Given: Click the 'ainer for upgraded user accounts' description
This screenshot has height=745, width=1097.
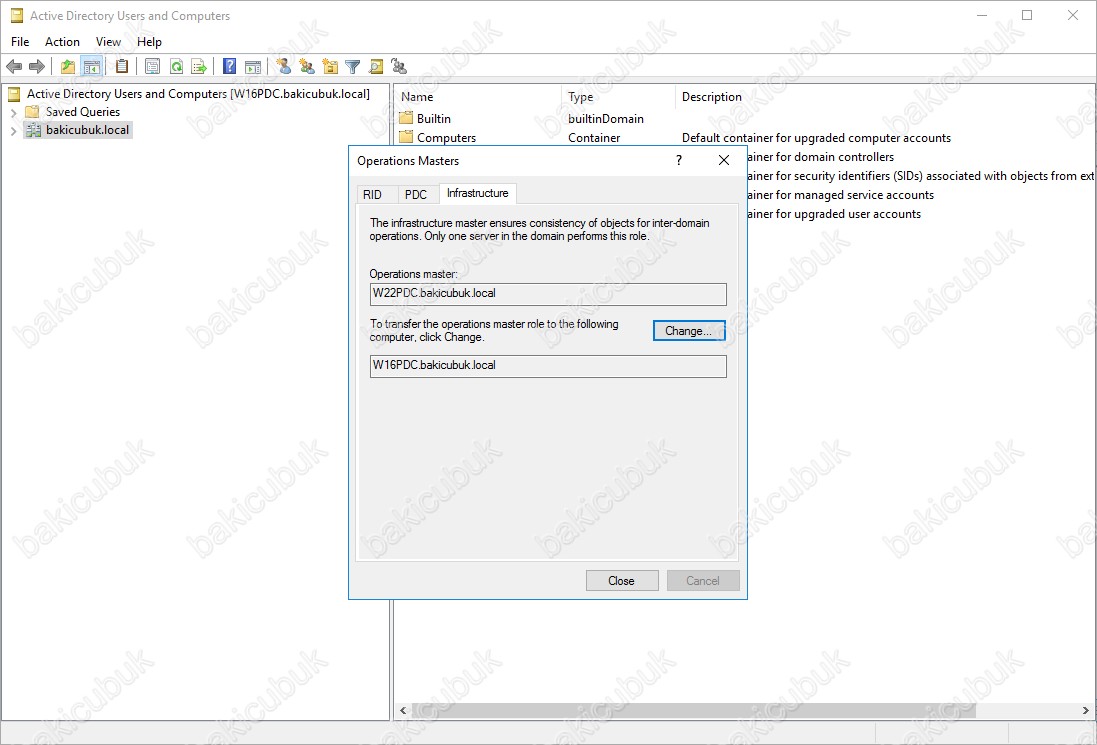Looking at the screenshot, I should coord(834,213).
